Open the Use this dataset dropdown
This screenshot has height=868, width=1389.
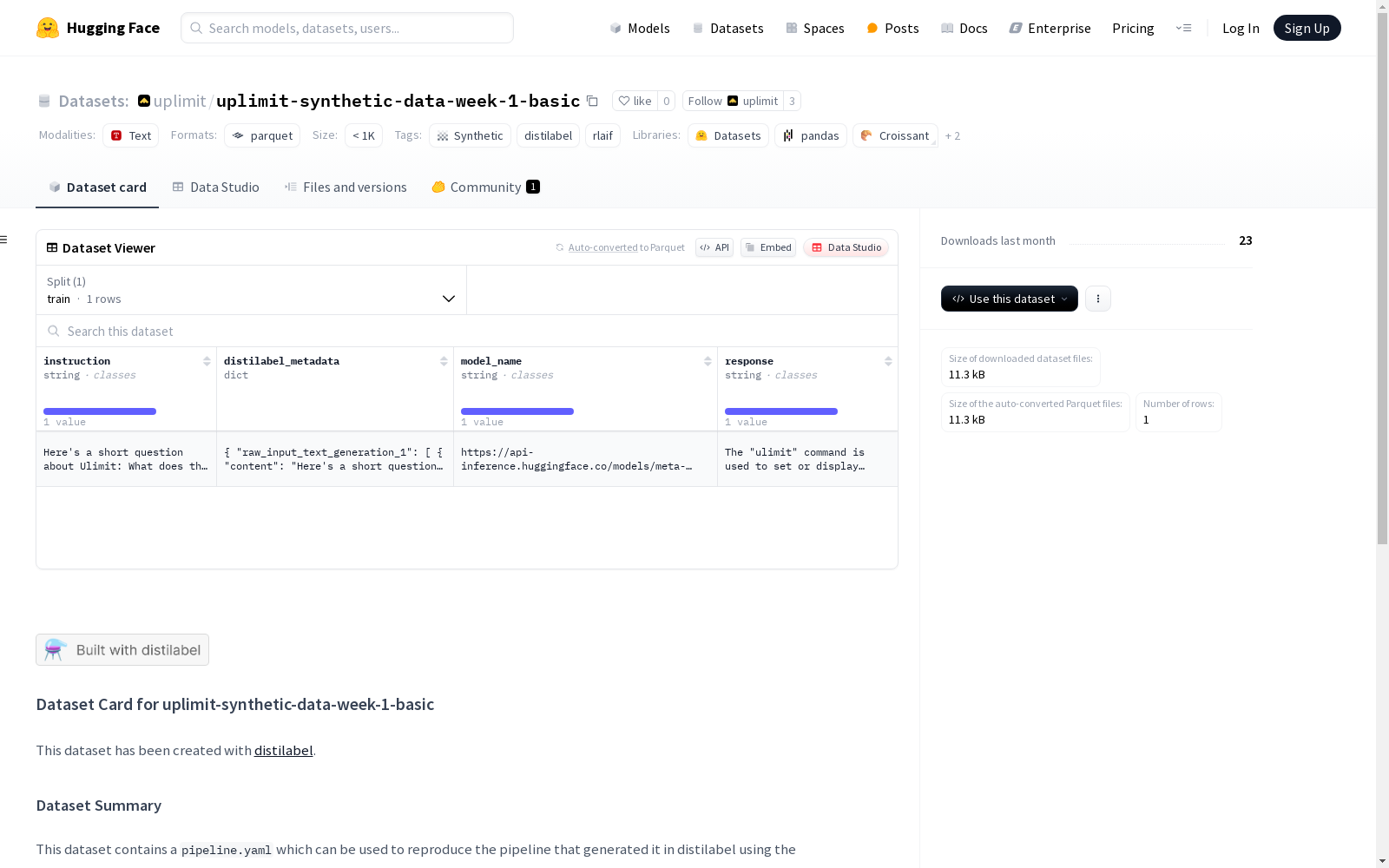pos(1010,299)
